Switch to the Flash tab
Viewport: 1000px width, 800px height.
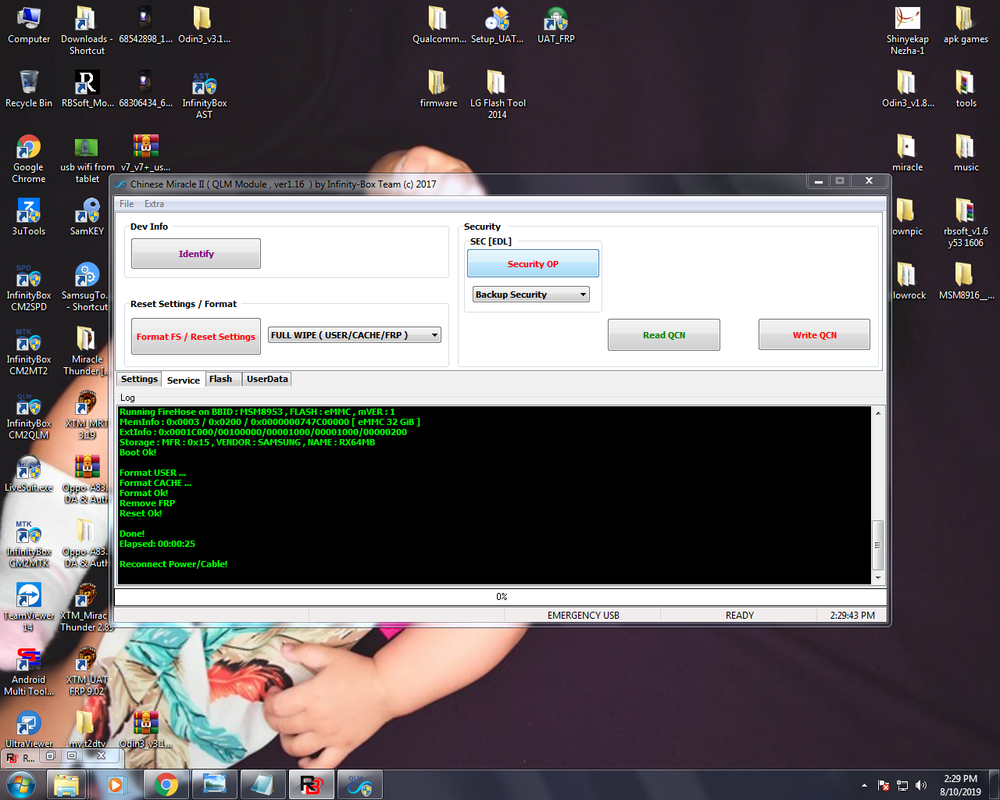point(221,379)
